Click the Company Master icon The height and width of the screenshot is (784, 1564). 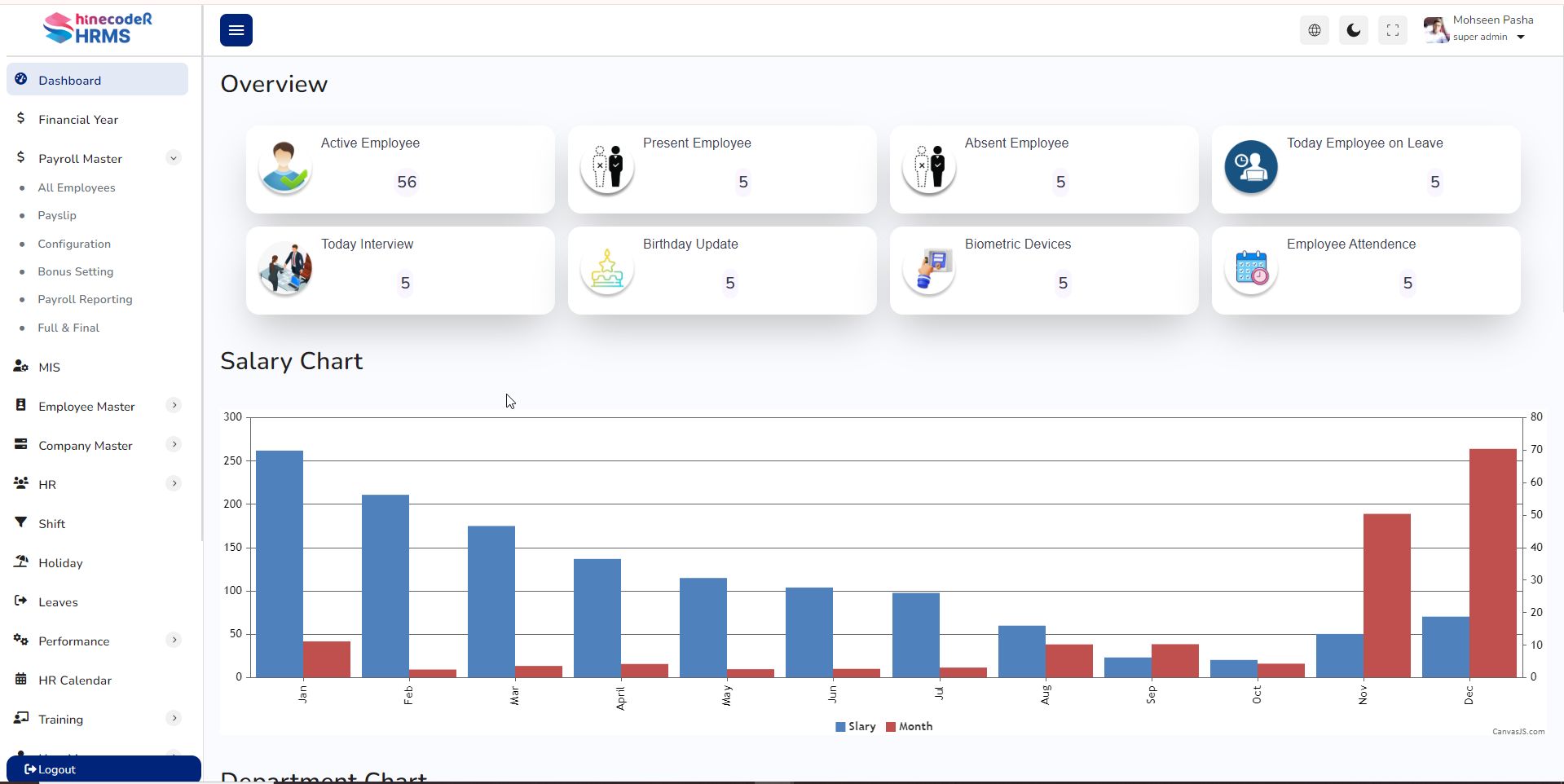[21, 444]
